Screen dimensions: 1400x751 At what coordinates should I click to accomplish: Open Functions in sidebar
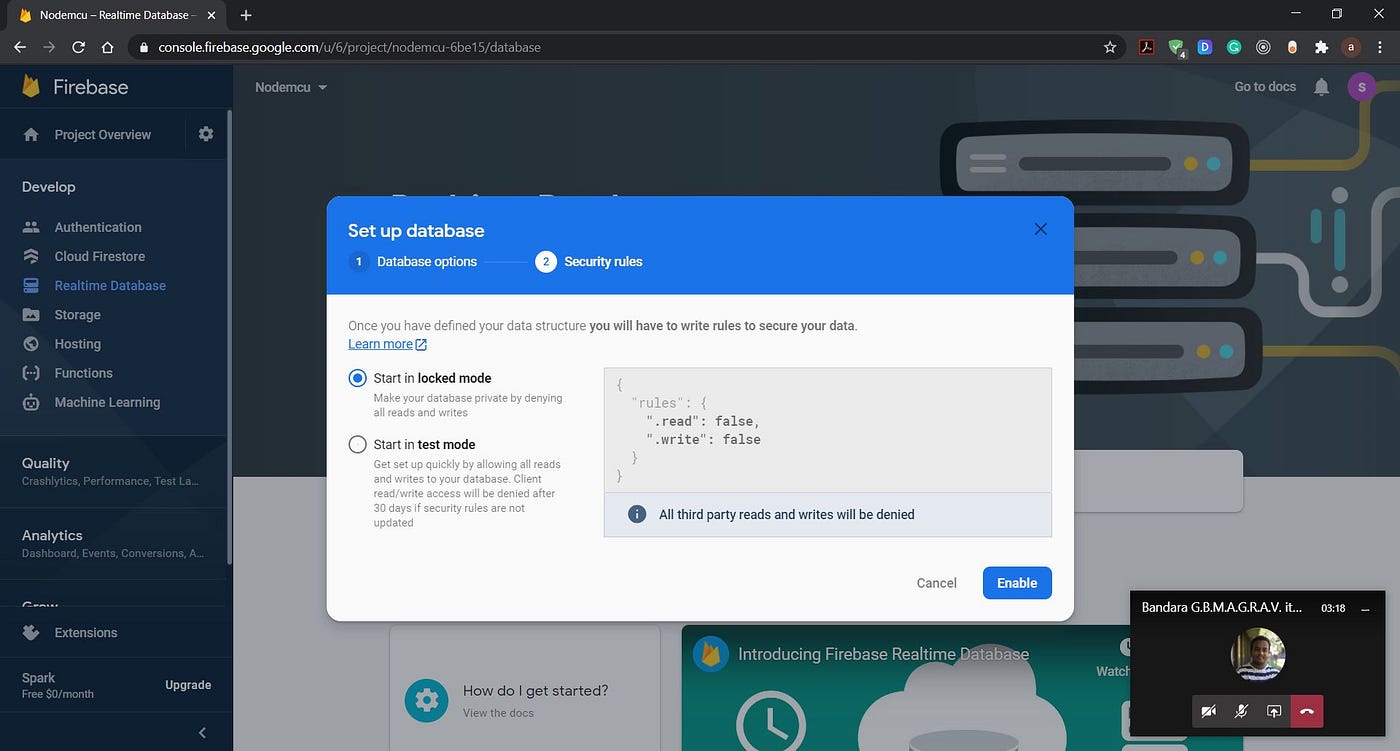tap(83, 373)
